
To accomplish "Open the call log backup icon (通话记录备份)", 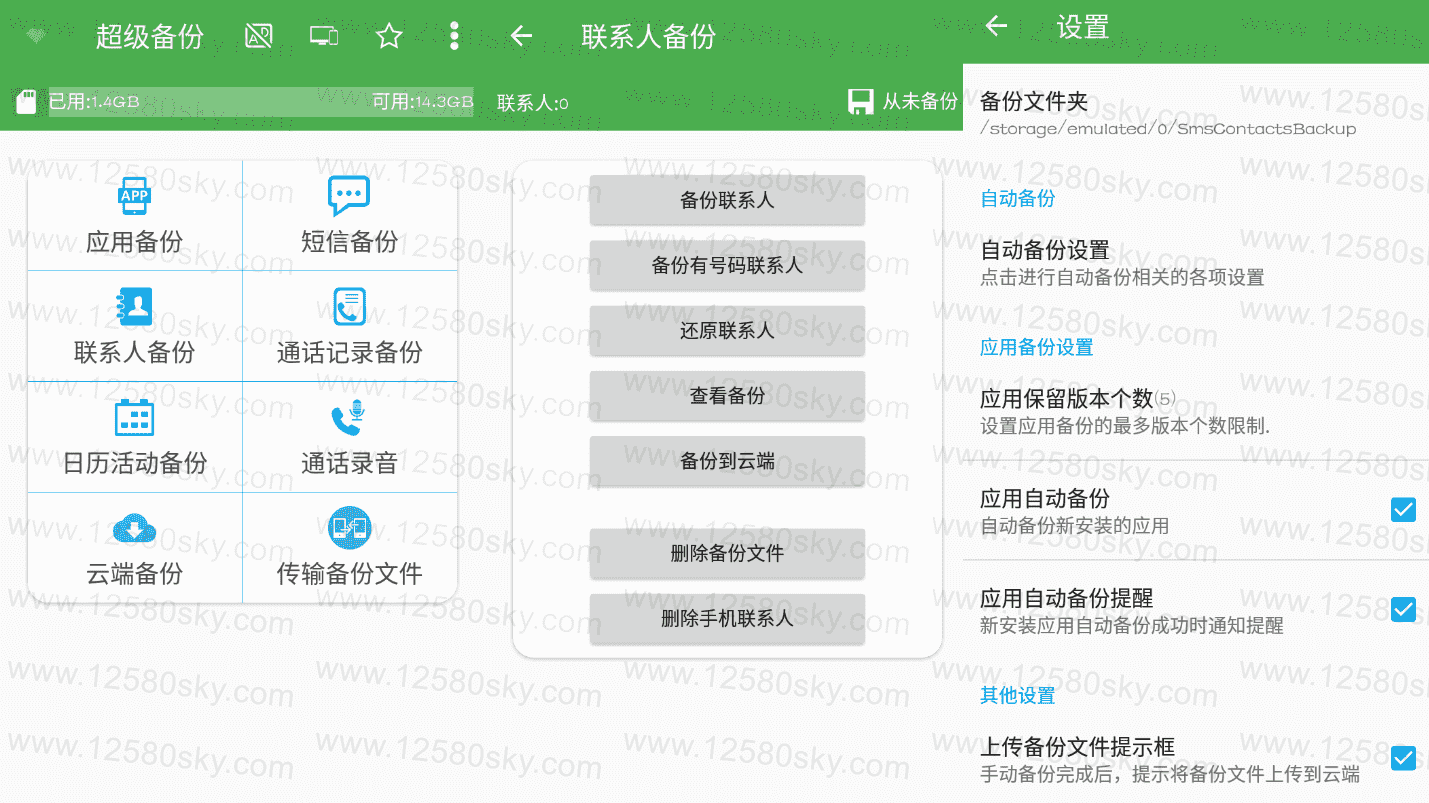I will coord(349,307).
